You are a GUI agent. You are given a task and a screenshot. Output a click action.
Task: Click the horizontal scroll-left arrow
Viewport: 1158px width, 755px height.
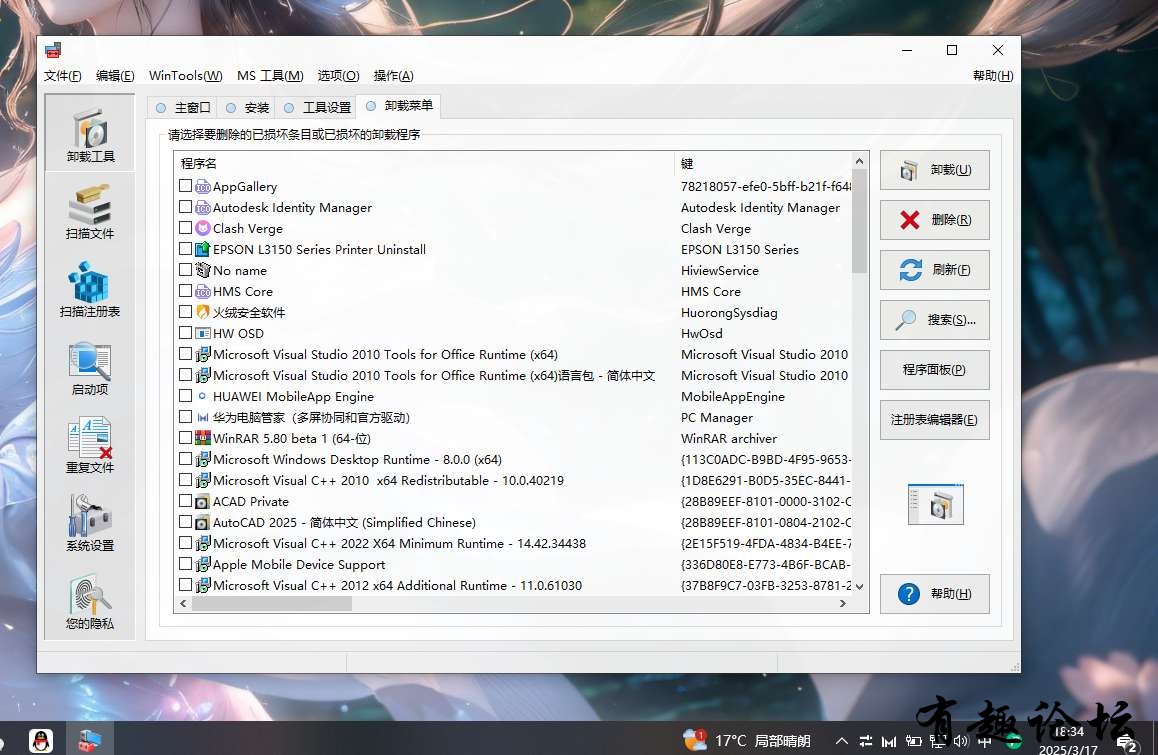click(183, 604)
